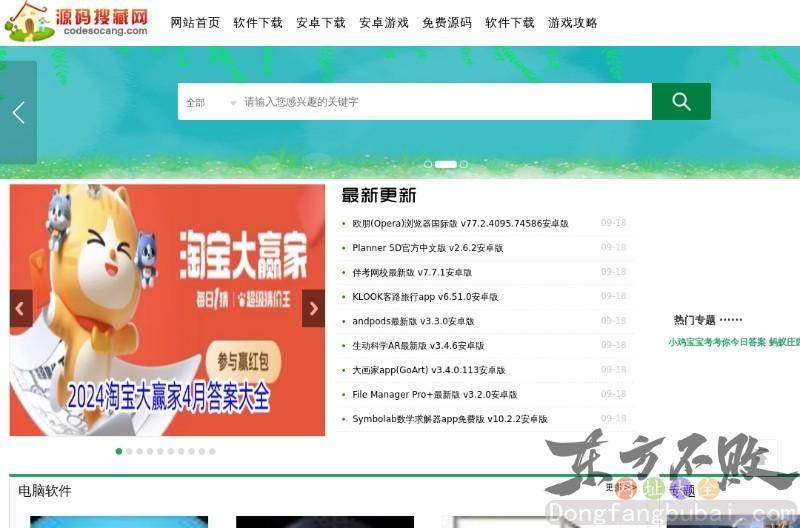Open Planner 5D官方中文版 v2.6.2 link
Image resolution: width=800 pixels, height=528 pixels.
428,248
